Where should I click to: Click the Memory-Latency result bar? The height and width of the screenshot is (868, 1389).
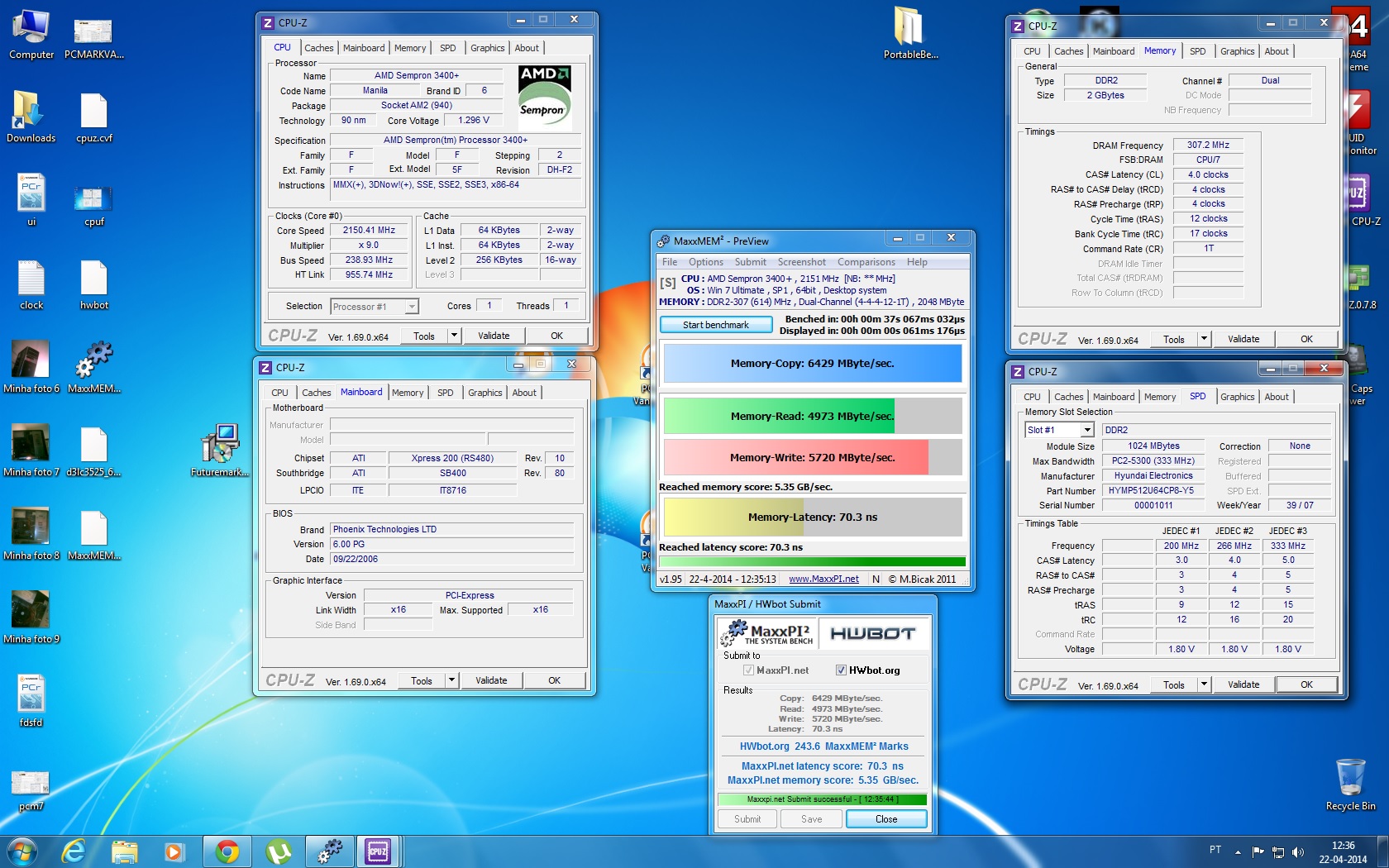click(812, 517)
